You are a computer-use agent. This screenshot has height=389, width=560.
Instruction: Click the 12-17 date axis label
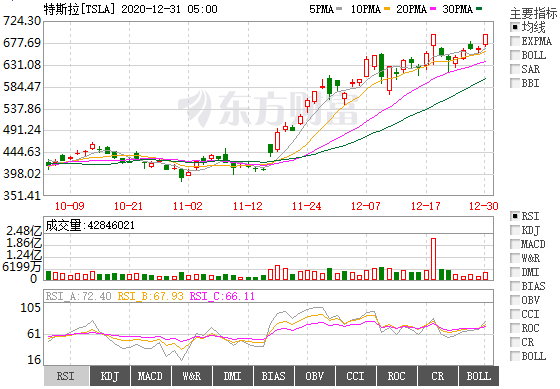[x=425, y=206]
